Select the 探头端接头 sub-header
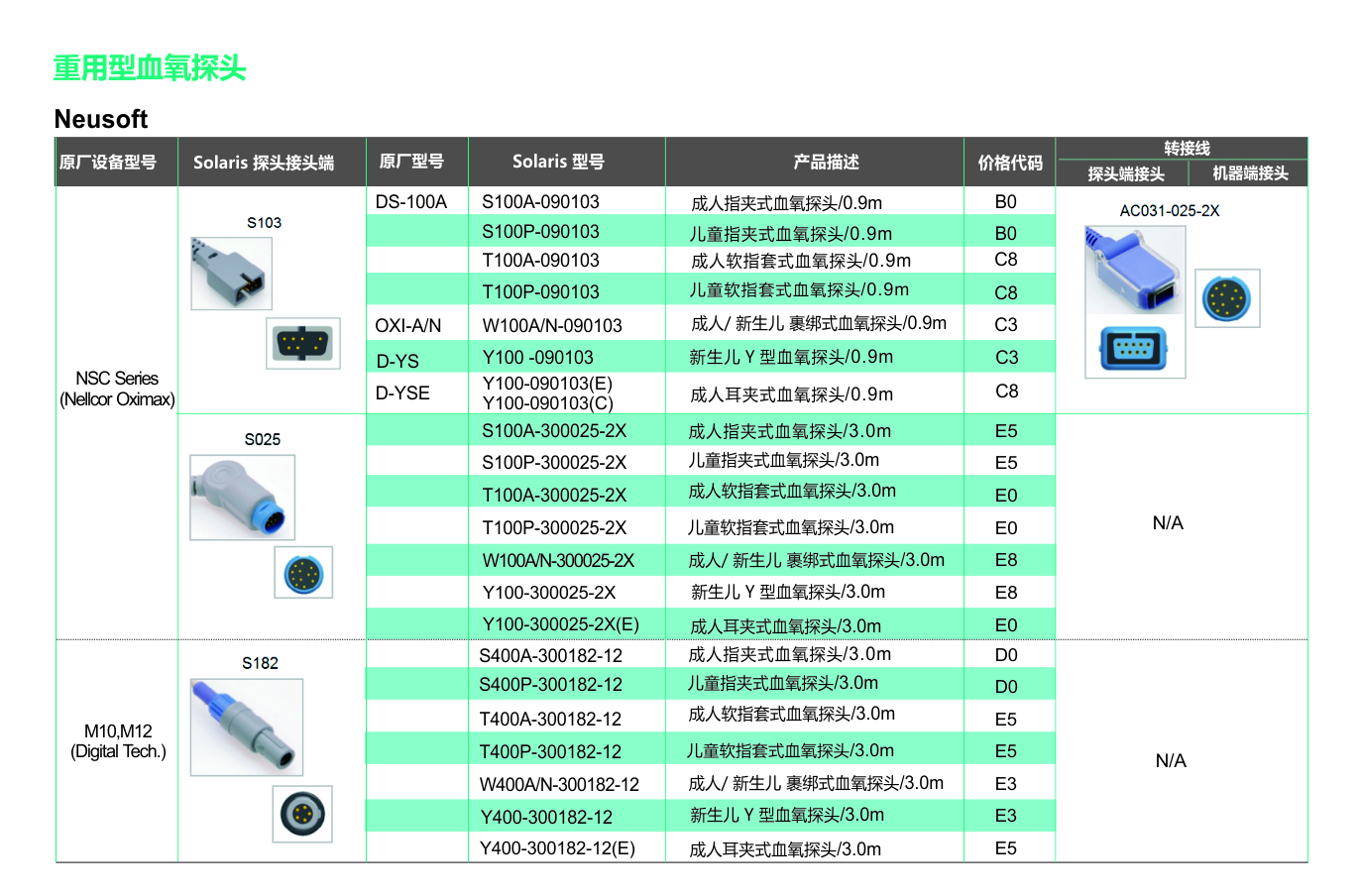The image size is (1360, 896). point(1126,173)
